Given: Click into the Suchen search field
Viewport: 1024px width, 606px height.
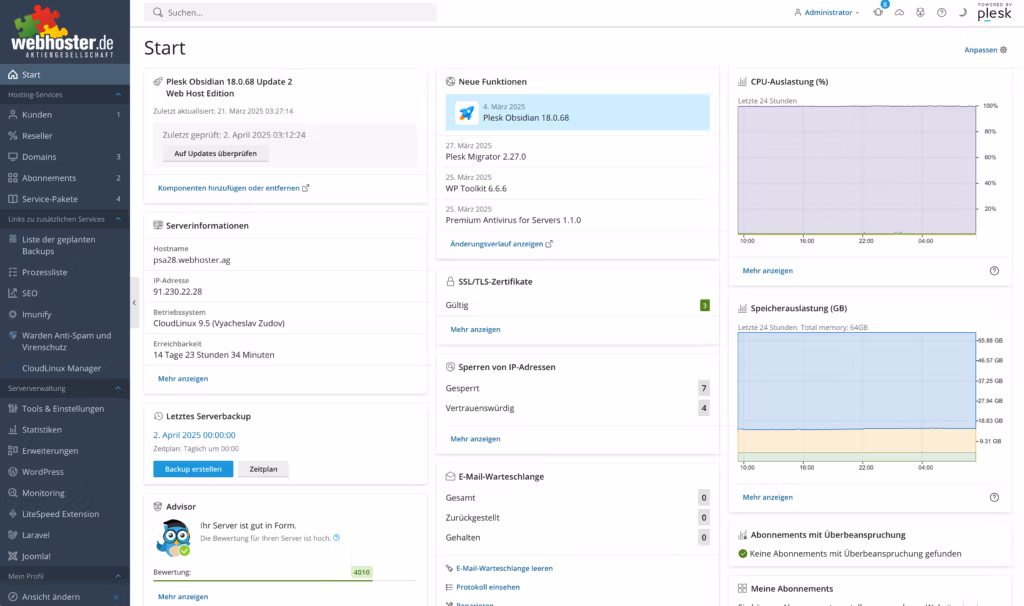Looking at the screenshot, I should (x=291, y=12).
